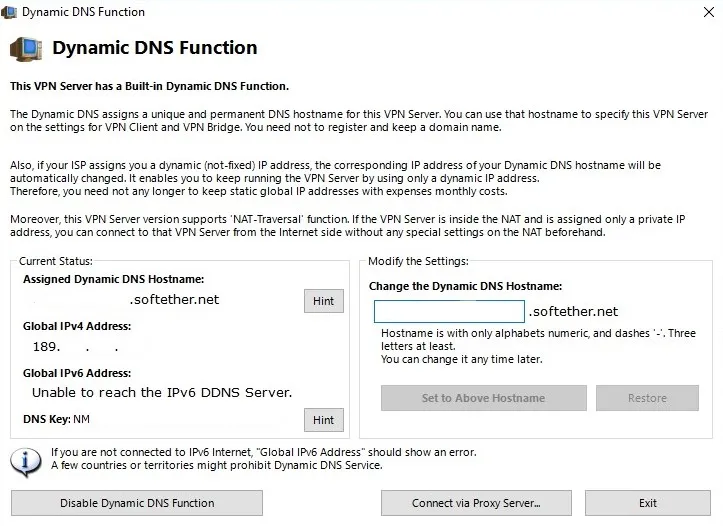Click the large computer icon beside the heading
The width and height of the screenshot is (723, 526).
26,48
